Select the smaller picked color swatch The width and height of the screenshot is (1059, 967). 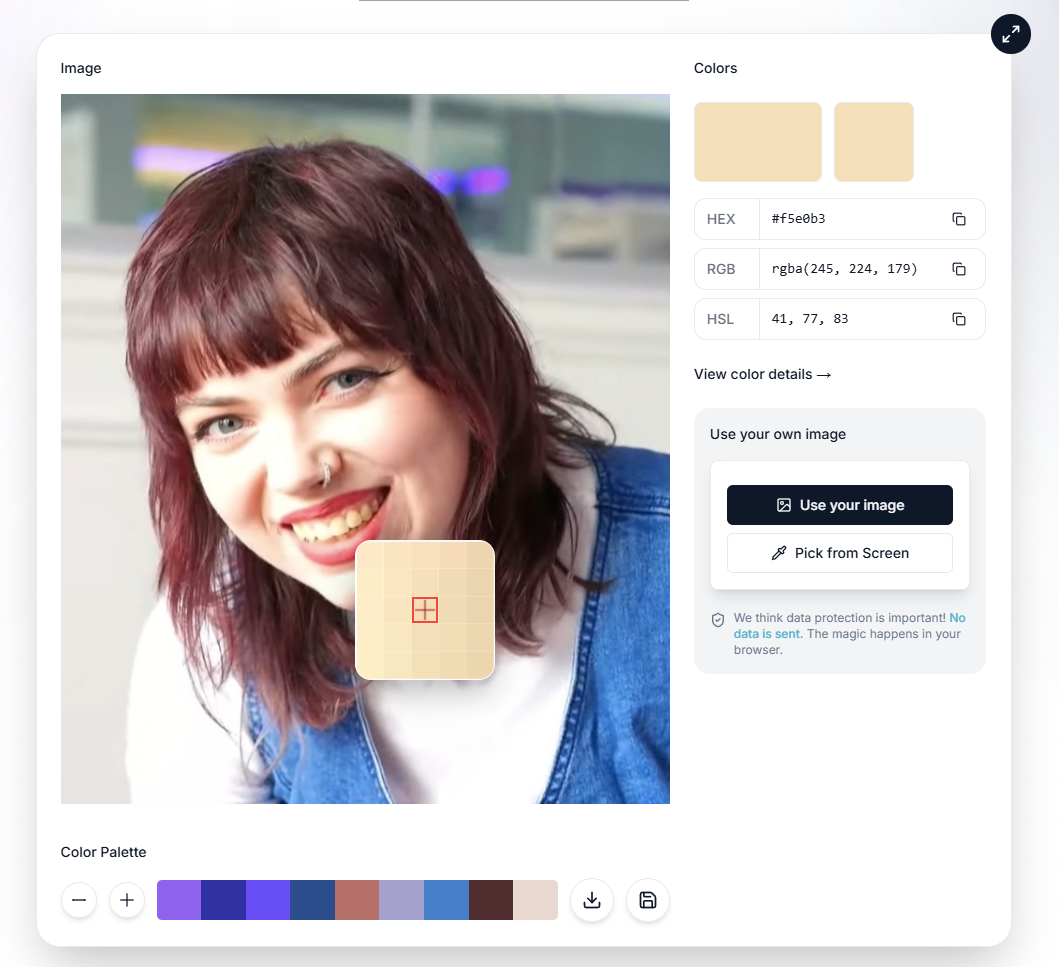tap(874, 142)
